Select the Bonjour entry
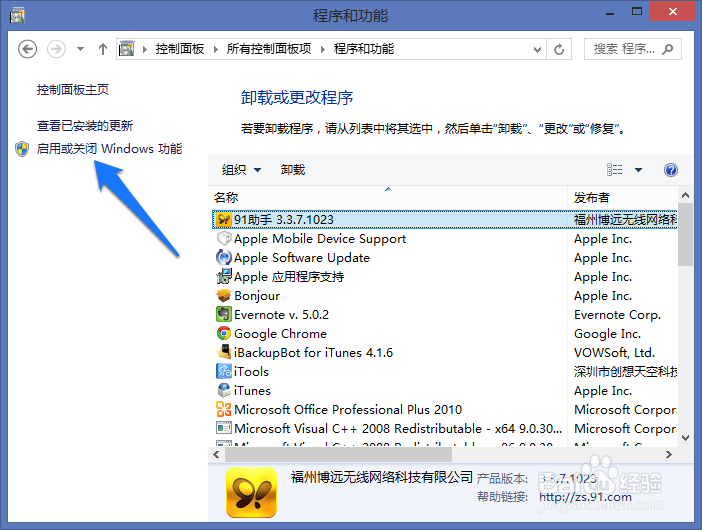This screenshot has height=530, width=702. (257, 296)
